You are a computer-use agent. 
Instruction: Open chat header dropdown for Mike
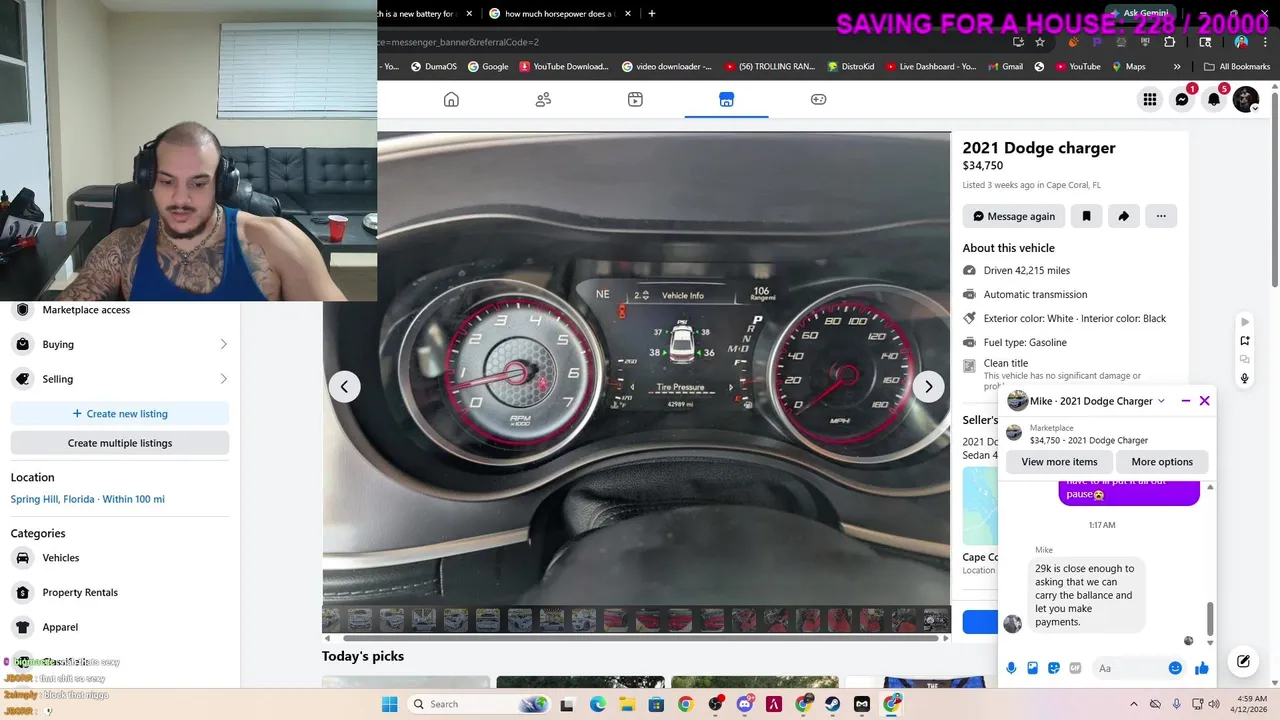click(1161, 401)
